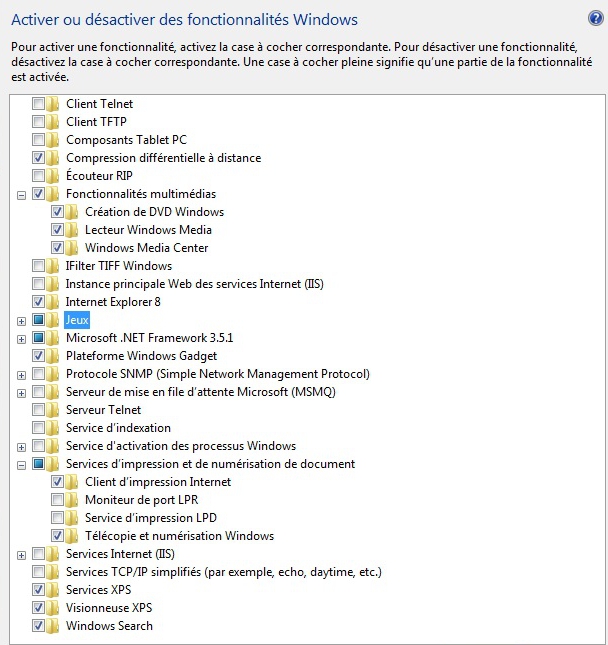
Task: Uncheck the Internet Explorer 8 checkbox
Action: pos(38,302)
